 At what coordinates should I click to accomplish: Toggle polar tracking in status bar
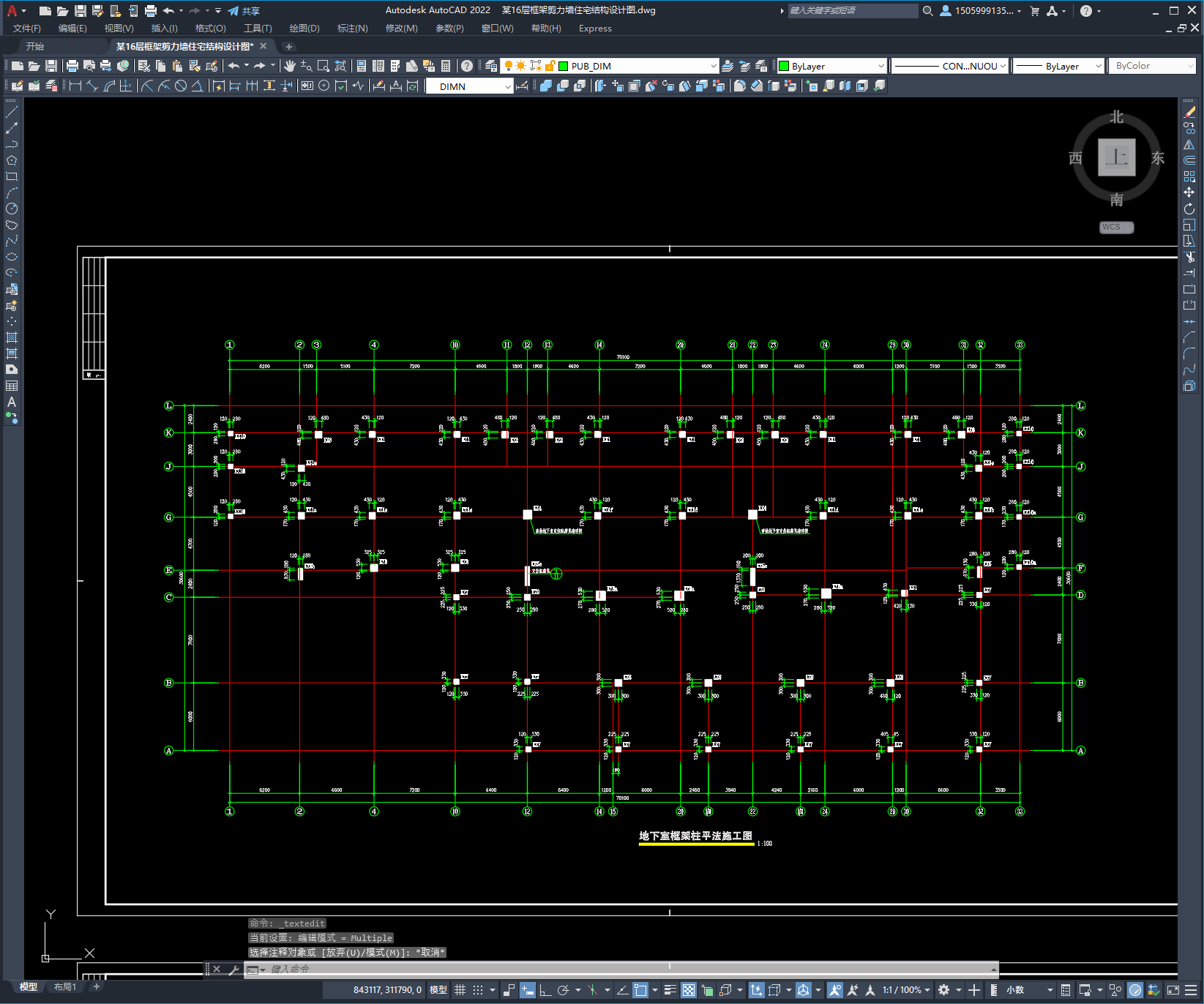point(563,990)
